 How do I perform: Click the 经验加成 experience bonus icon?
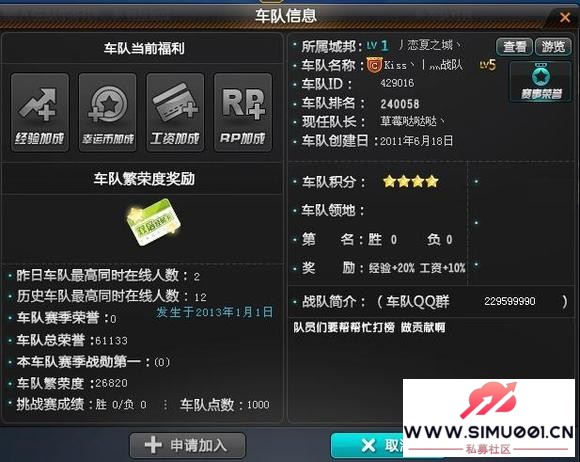coord(40,112)
